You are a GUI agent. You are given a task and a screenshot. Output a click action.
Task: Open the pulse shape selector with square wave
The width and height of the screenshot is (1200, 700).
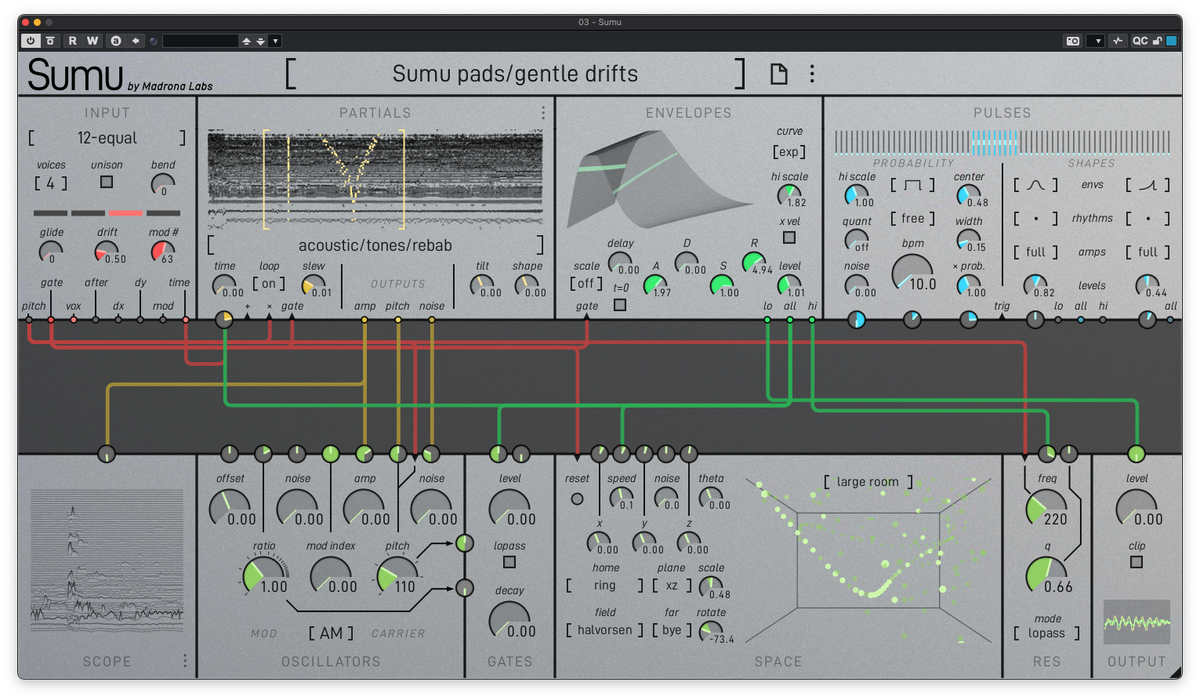(x=913, y=185)
